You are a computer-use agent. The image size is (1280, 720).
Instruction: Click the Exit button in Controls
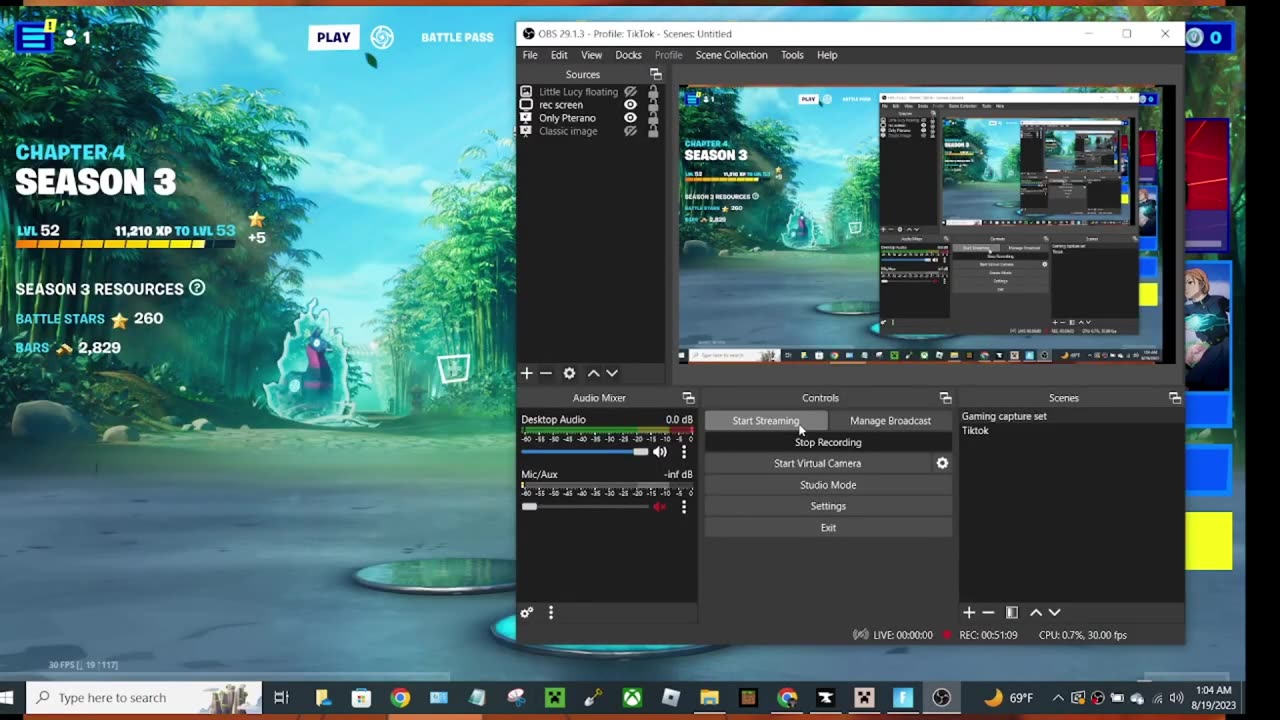coord(828,528)
